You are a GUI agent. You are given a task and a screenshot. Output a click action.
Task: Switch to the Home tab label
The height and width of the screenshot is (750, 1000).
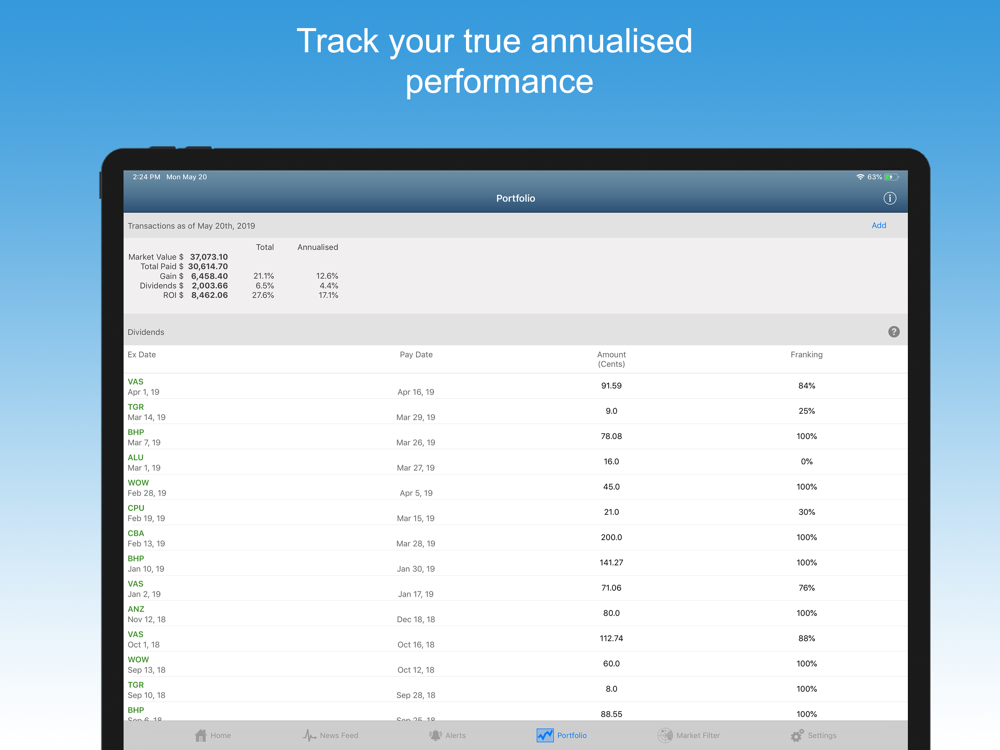tap(221, 735)
